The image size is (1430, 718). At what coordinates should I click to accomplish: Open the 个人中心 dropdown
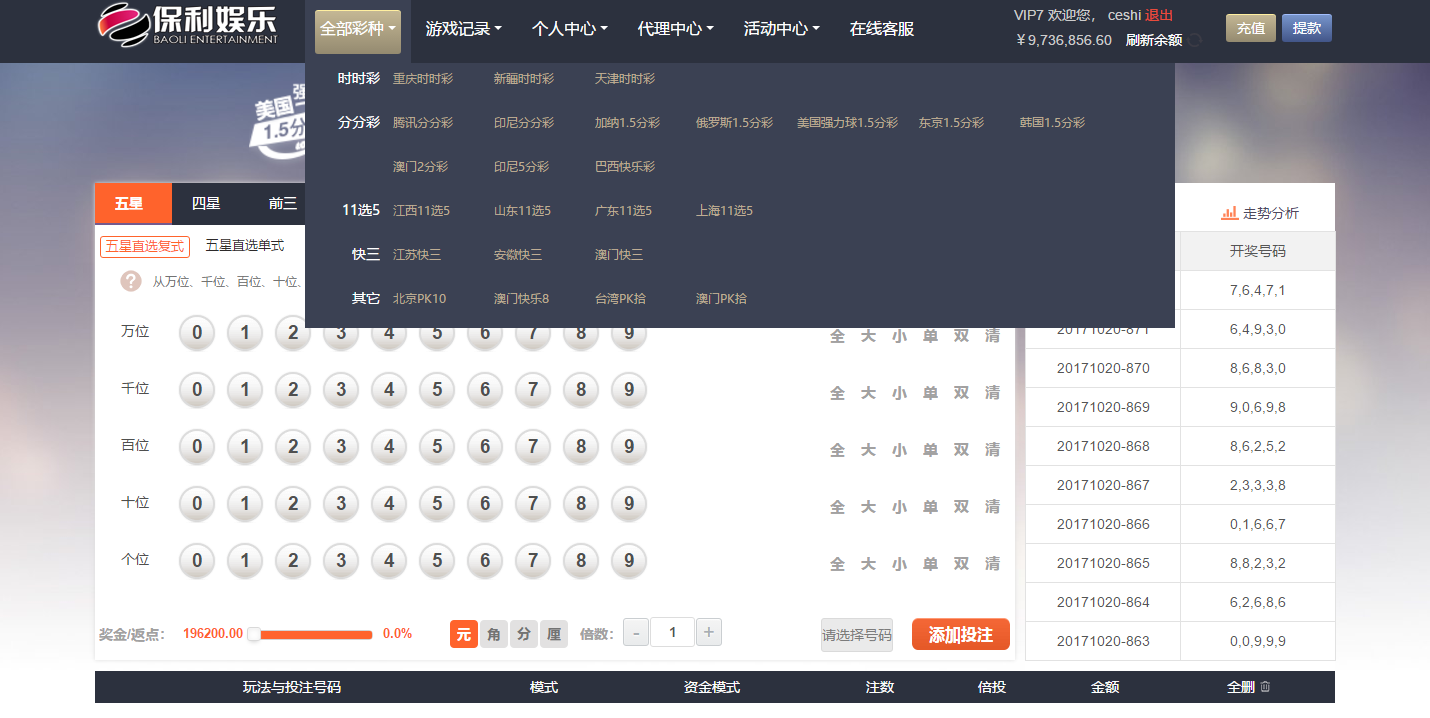click(569, 29)
